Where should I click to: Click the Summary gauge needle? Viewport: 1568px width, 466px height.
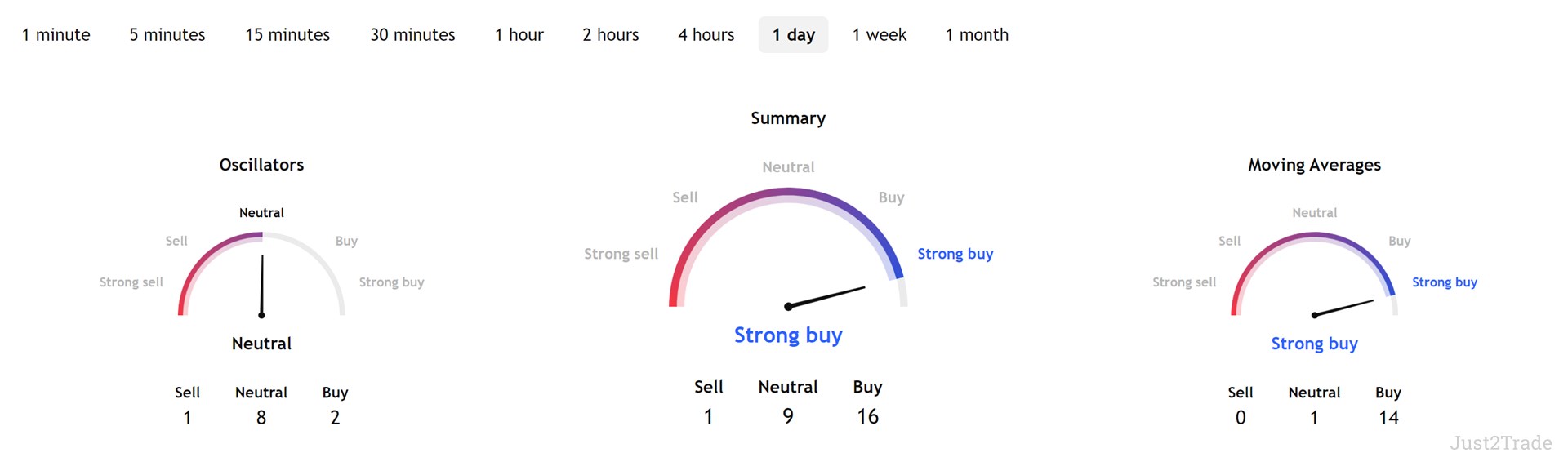click(825, 297)
